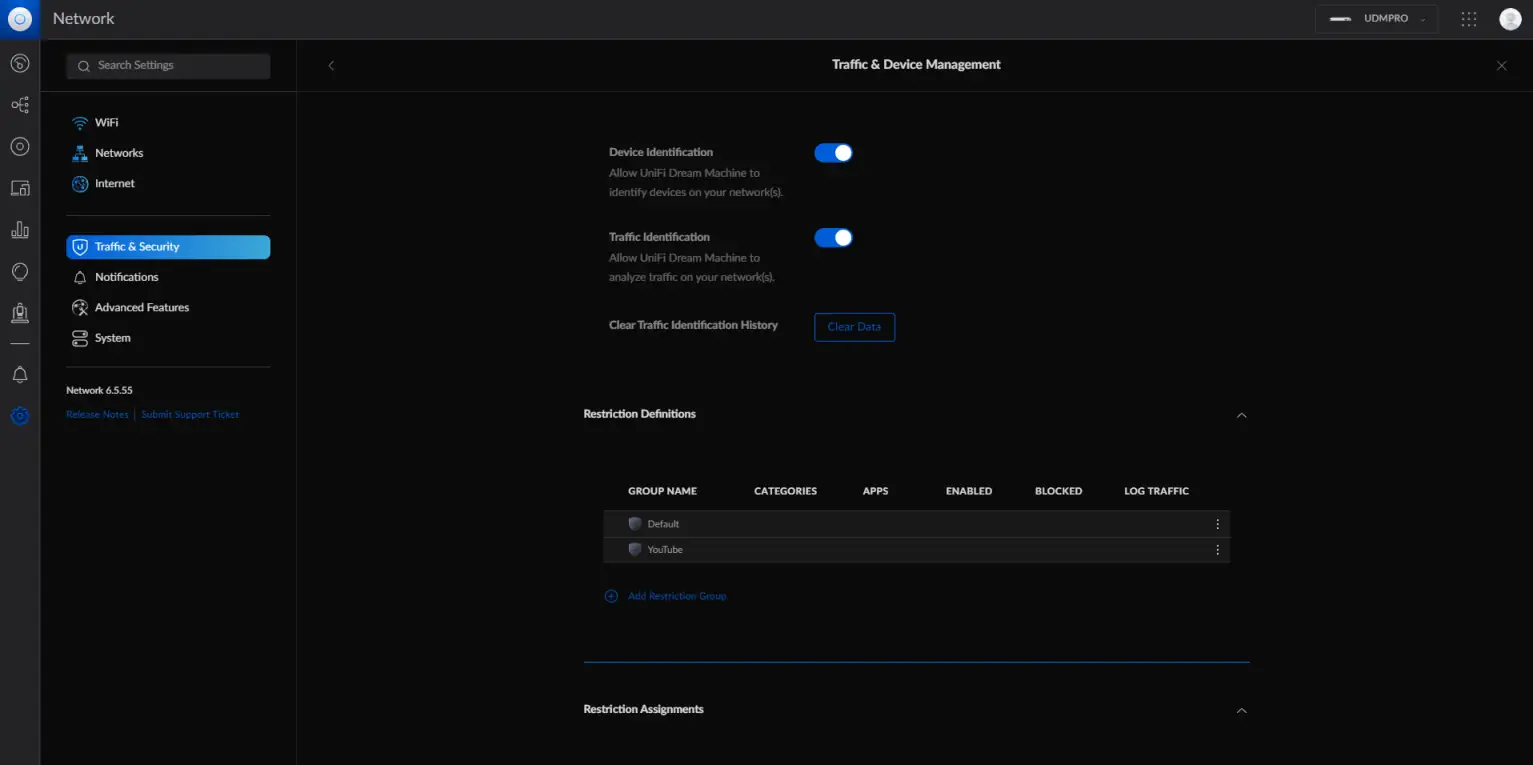Open the YouTube group three-dot menu
Viewport: 1533px width, 765px height.
coord(1217,550)
